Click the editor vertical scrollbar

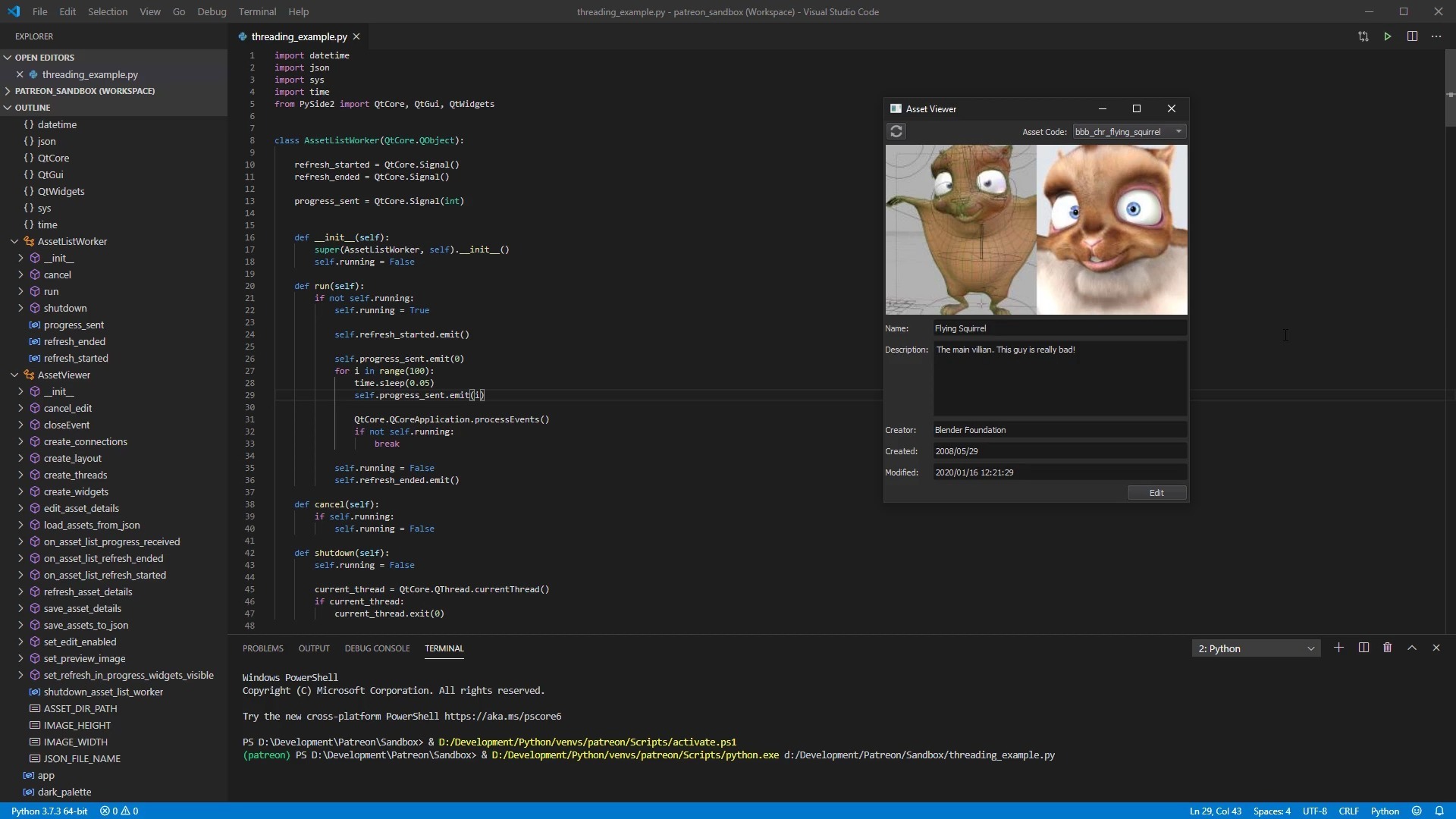pyautogui.click(x=1450, y=89)
